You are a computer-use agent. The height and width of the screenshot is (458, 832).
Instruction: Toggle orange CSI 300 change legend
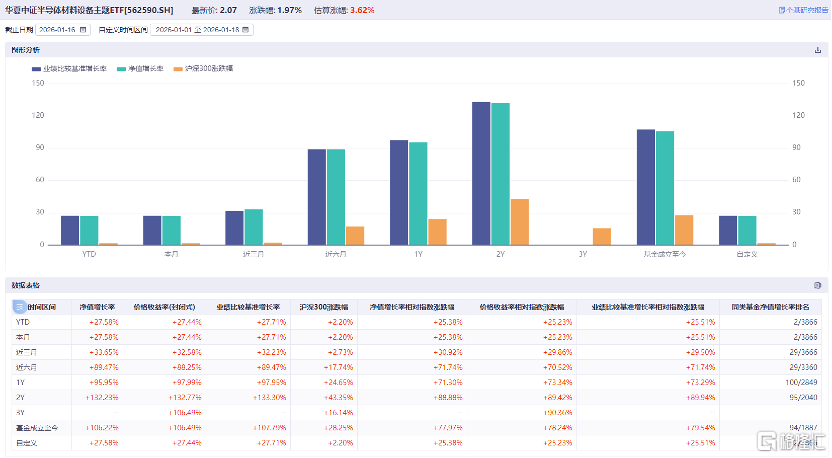[203, 68]
